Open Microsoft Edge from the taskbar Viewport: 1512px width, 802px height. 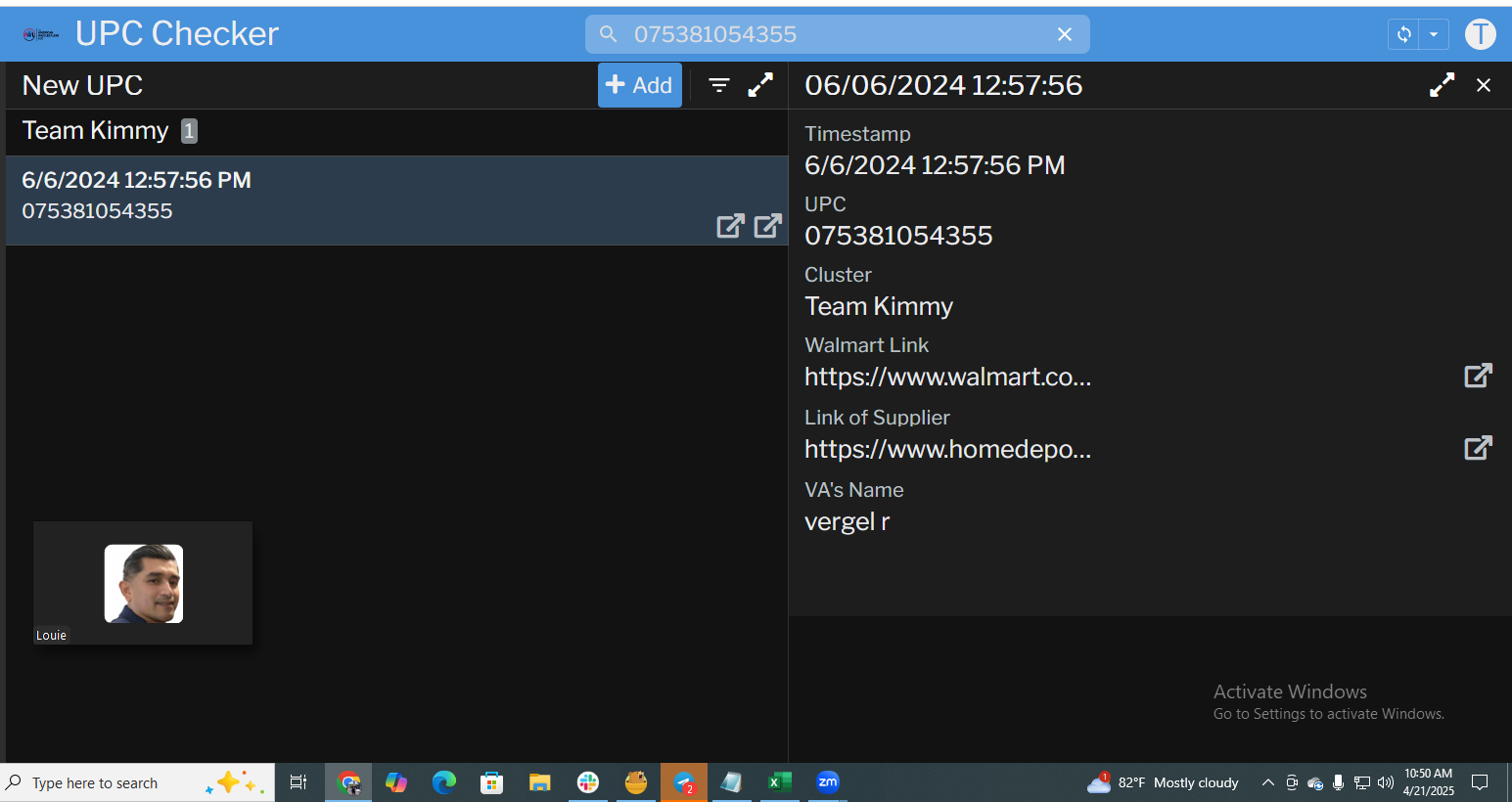[444, 782]
